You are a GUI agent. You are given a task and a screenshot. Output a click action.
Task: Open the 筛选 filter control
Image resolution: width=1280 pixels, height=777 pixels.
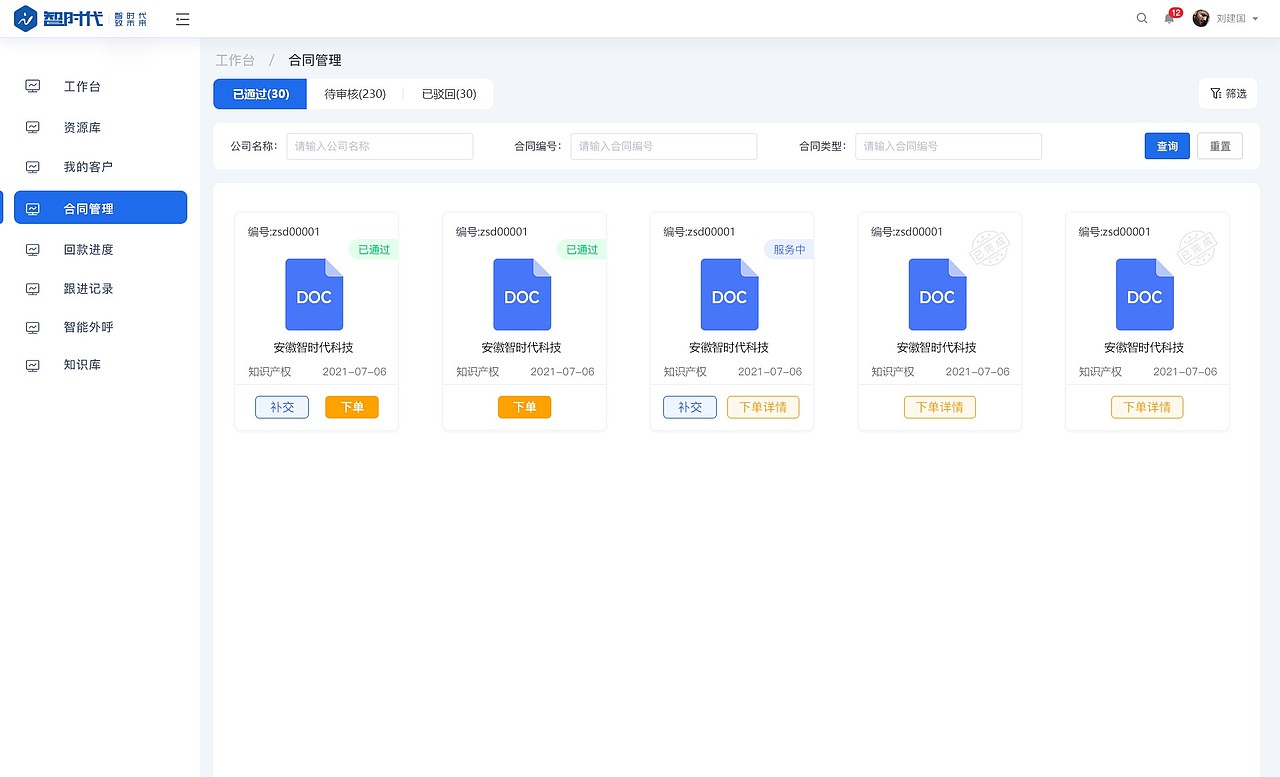tap(1227, 92)
